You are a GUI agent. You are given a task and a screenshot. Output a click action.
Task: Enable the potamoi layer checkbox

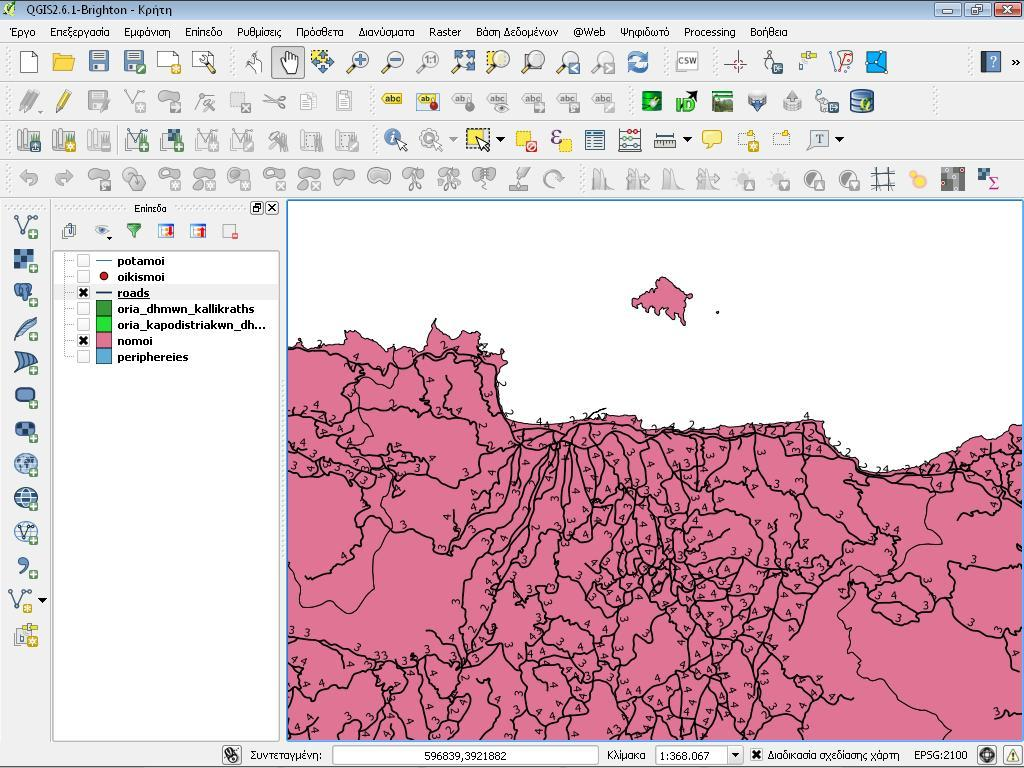83,261
